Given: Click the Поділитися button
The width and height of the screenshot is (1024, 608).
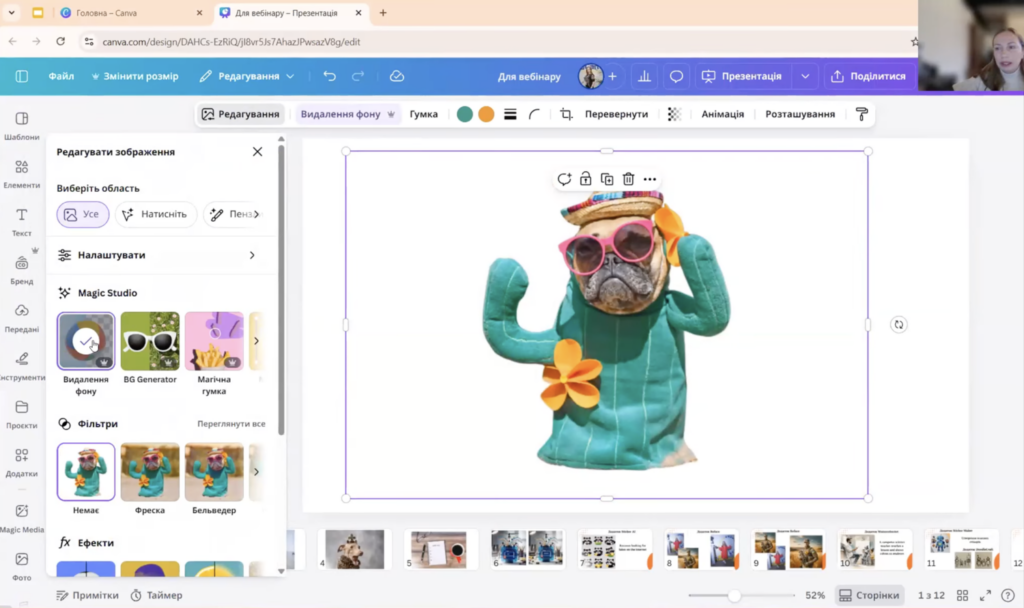Looking at the screenshot, I should [x=869, y=76].
